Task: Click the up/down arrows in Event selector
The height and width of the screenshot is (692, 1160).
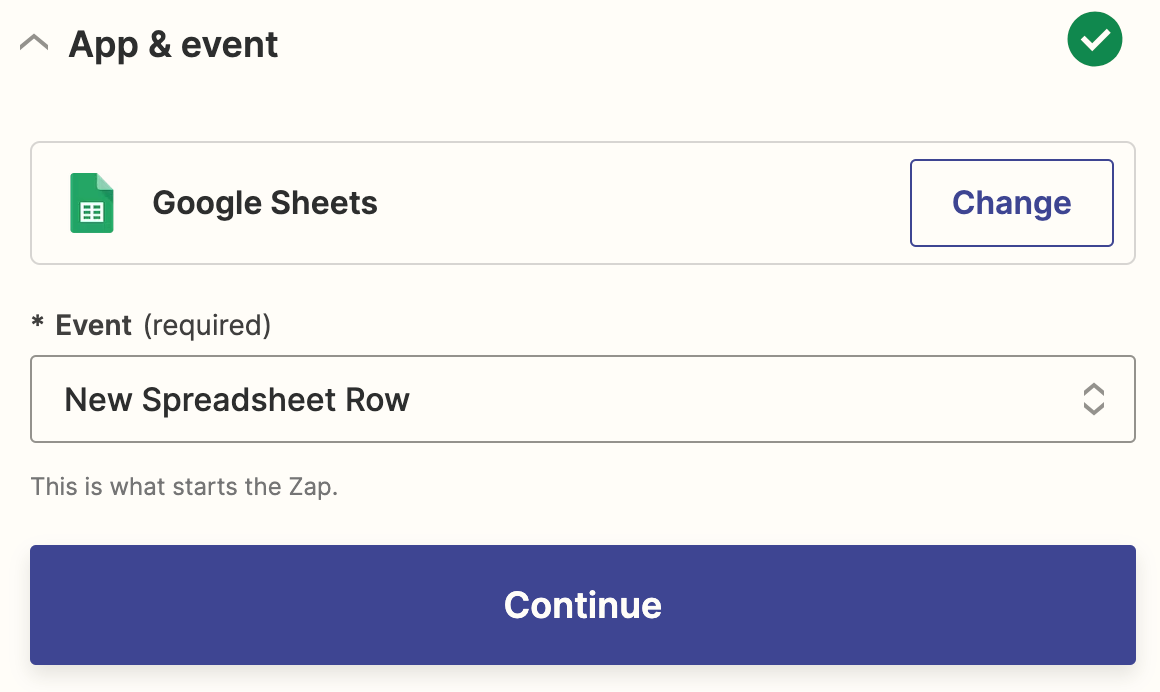Action: coord(1093,399)
